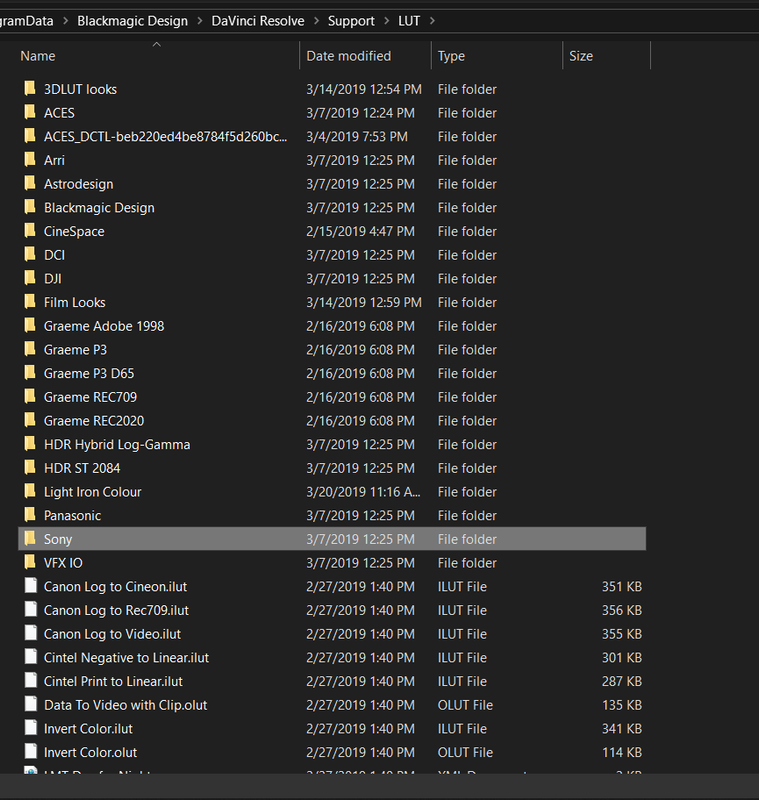Go to gramData in address bar
Viewport: 759px width, 800px height.
[27, 21]
